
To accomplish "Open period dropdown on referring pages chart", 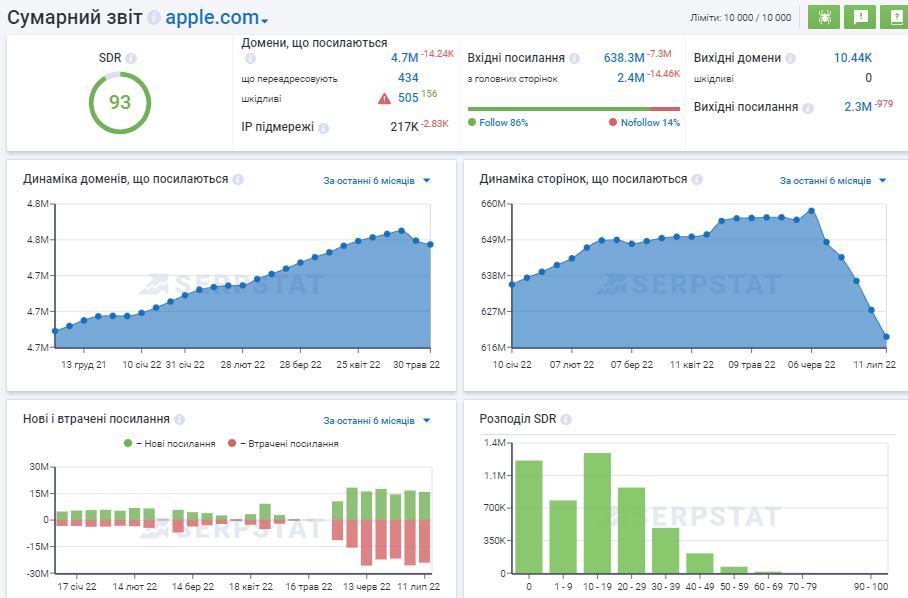I will [x=833, y=181].
